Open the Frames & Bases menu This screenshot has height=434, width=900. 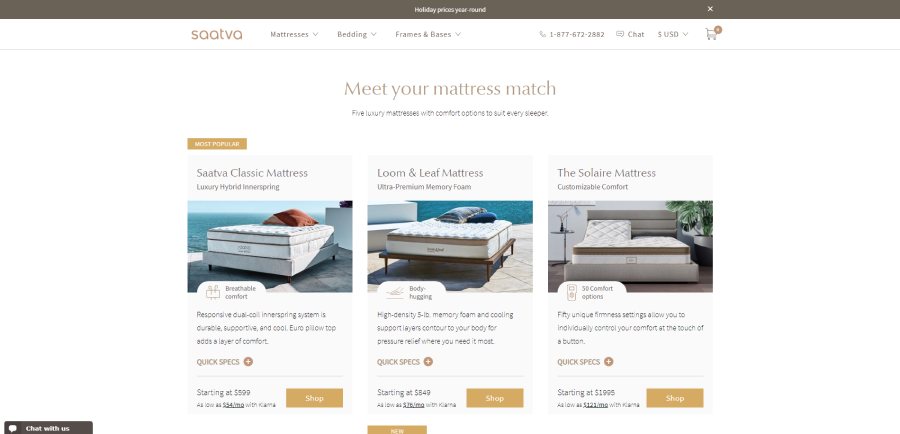click(x=428, y=34)
